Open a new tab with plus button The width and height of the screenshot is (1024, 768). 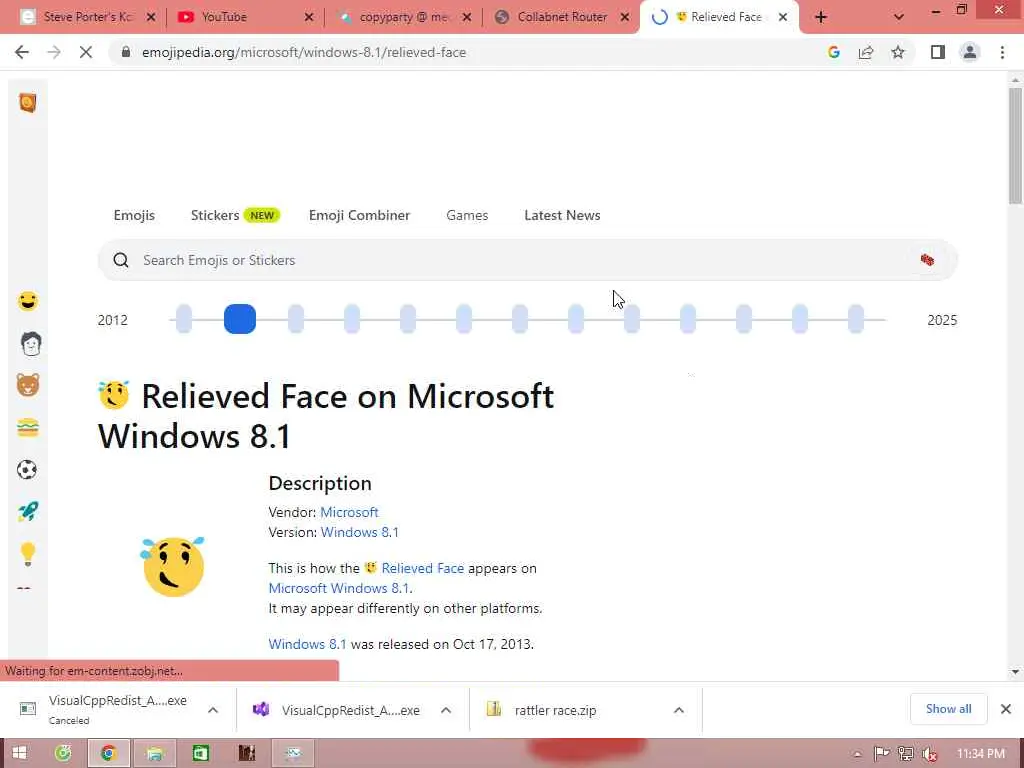pyautogui.click(x=821, y=17)
